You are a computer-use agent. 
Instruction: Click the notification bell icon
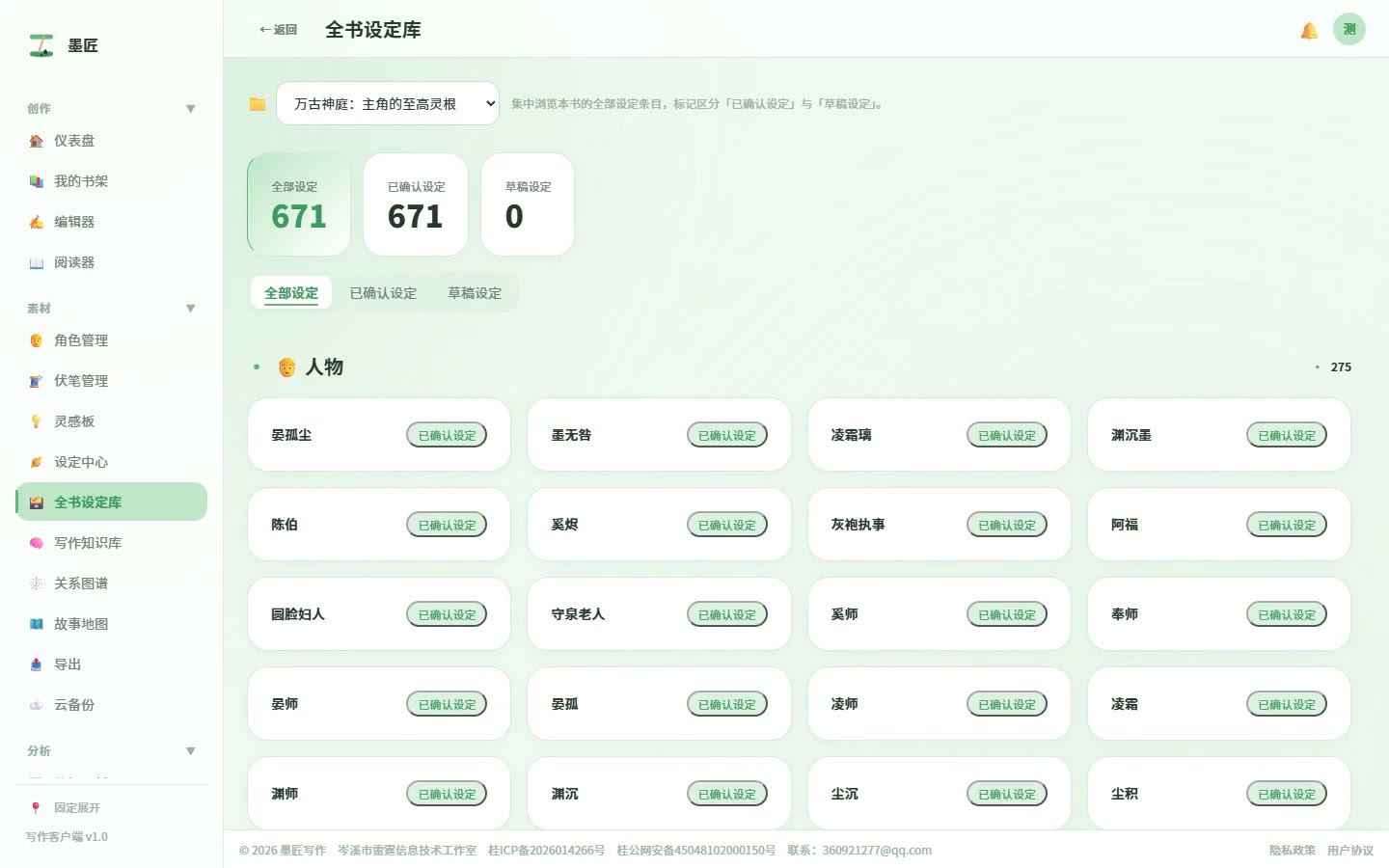click(x=1309, y=30)
